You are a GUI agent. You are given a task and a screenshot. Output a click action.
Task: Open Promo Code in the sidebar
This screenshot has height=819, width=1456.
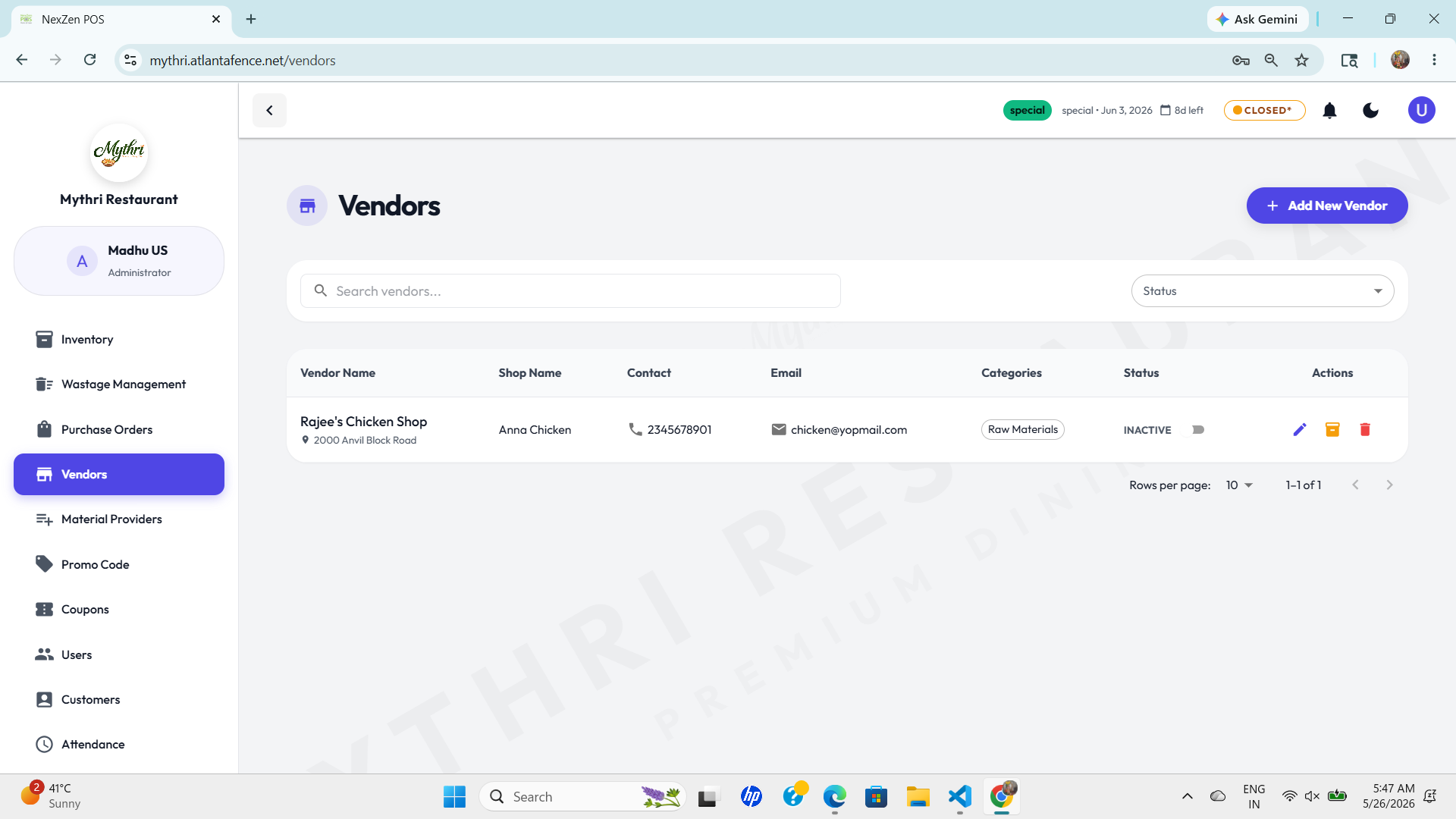click(119, 565)
